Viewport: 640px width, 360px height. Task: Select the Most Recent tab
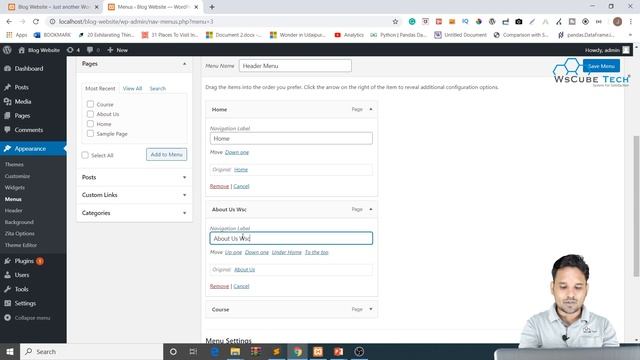tap(100, 88)
